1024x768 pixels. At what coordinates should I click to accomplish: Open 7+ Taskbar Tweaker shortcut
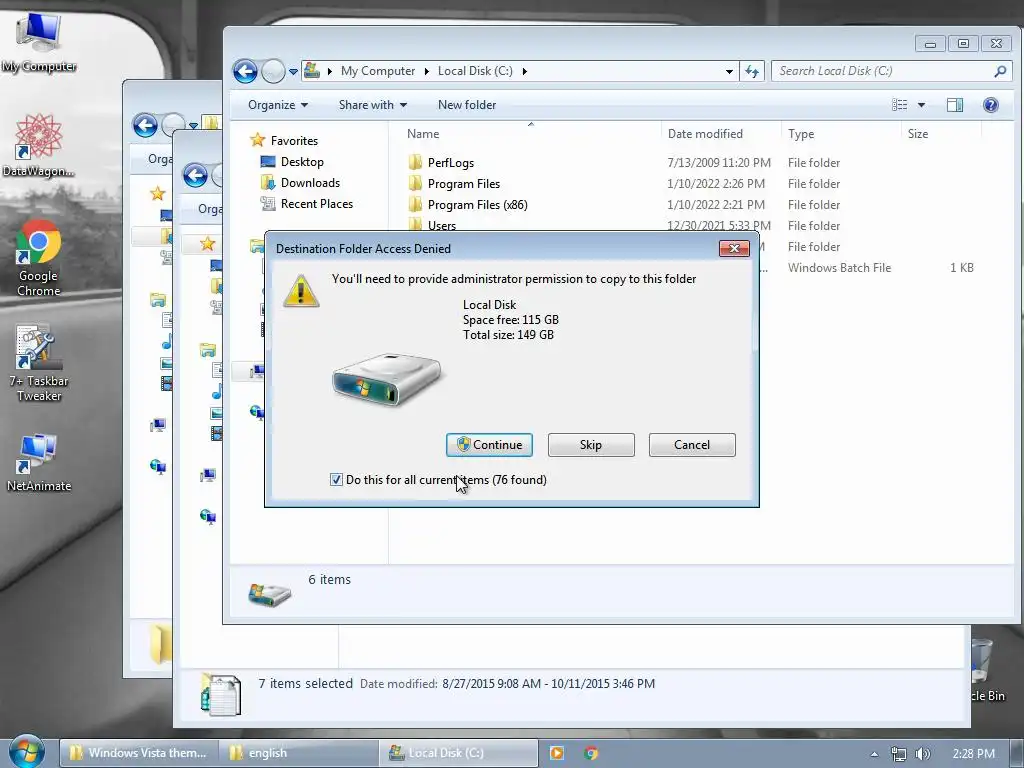[x=39, y=363]
